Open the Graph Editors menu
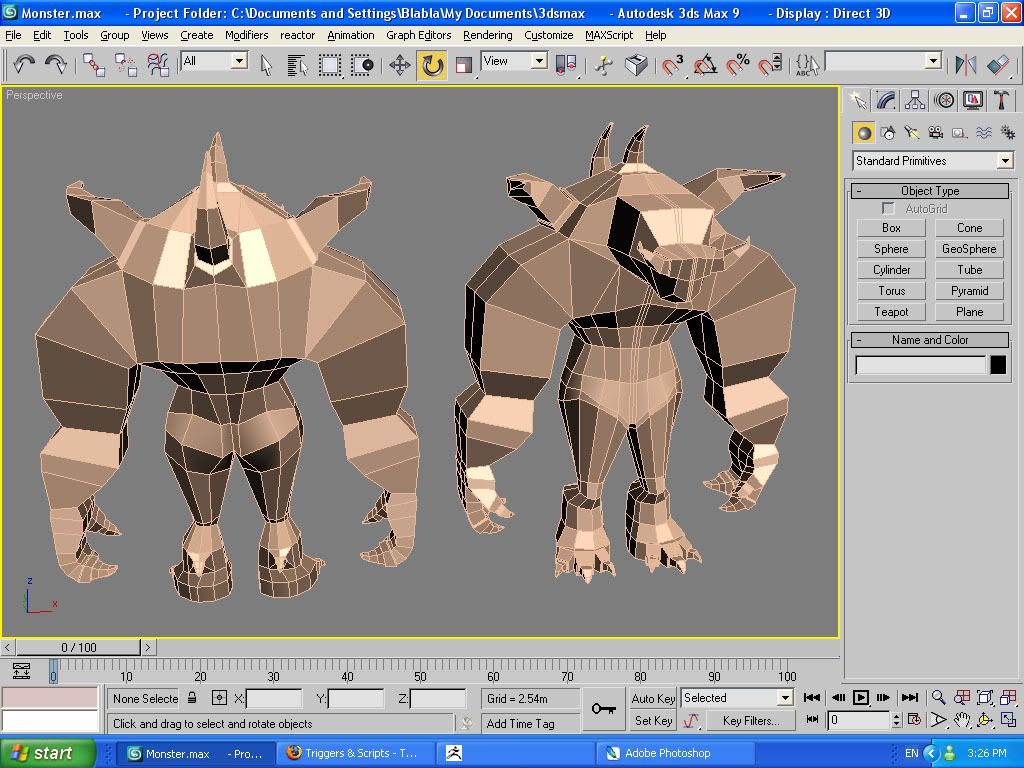This screenshot has width=1024, height=768. pos(419,35)
